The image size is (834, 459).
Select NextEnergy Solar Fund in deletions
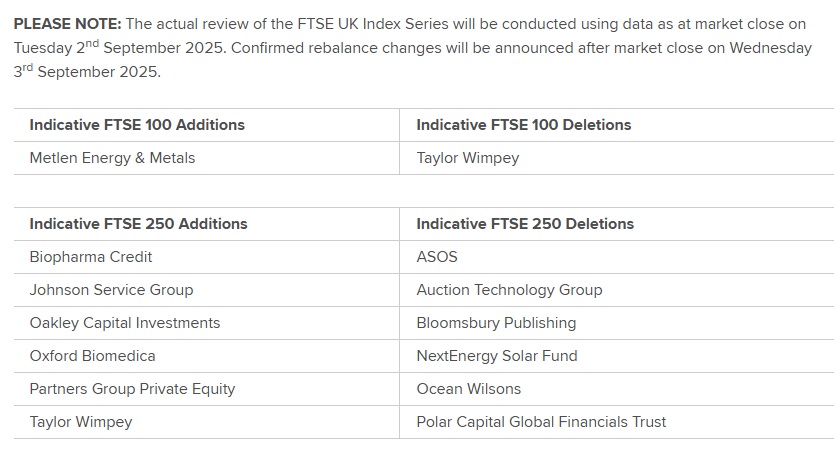[x=497, y=356]
